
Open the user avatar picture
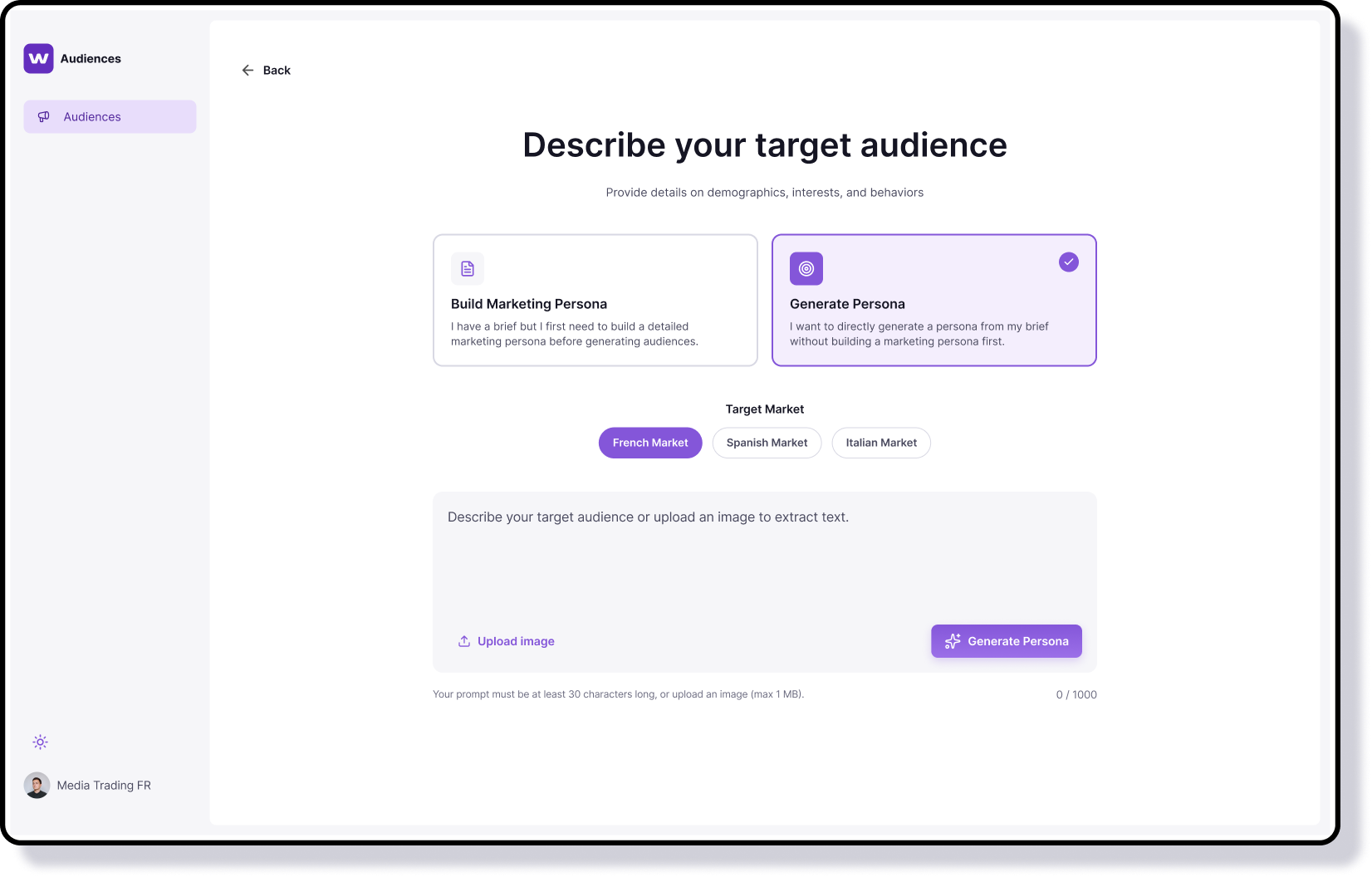tap(37, 786)
